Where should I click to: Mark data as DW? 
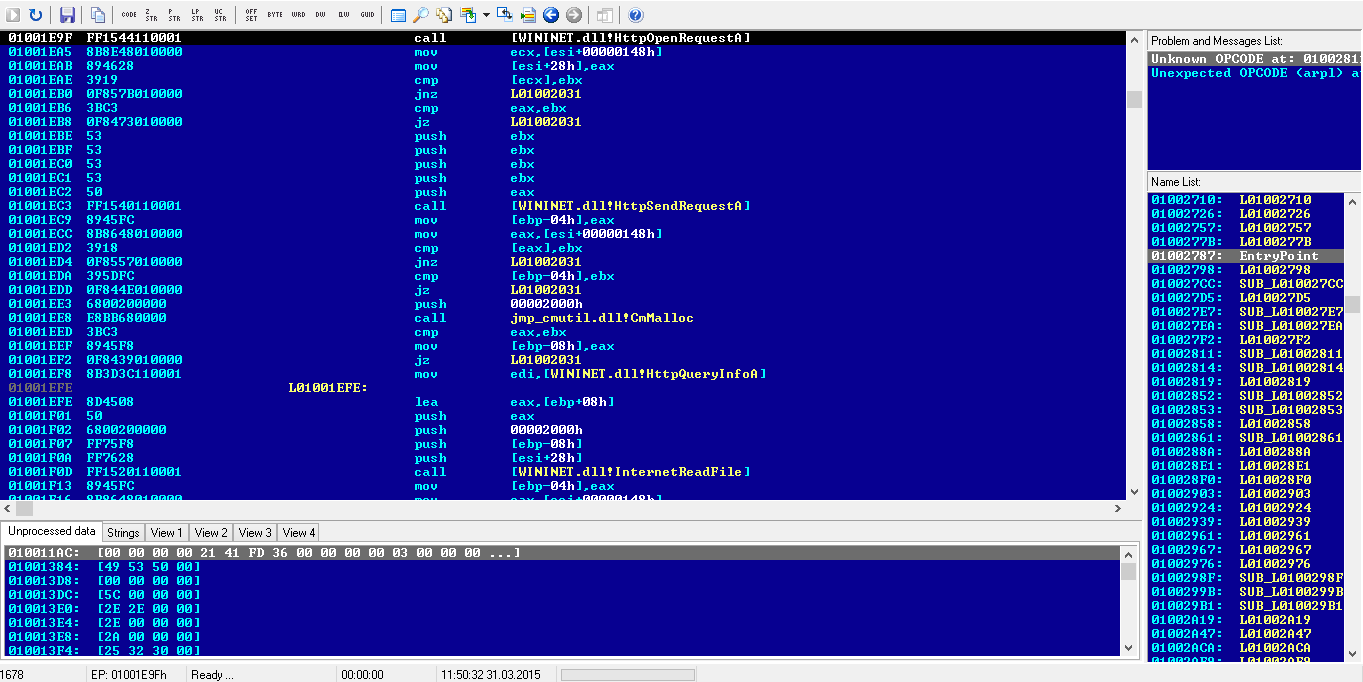coord(320,15)
